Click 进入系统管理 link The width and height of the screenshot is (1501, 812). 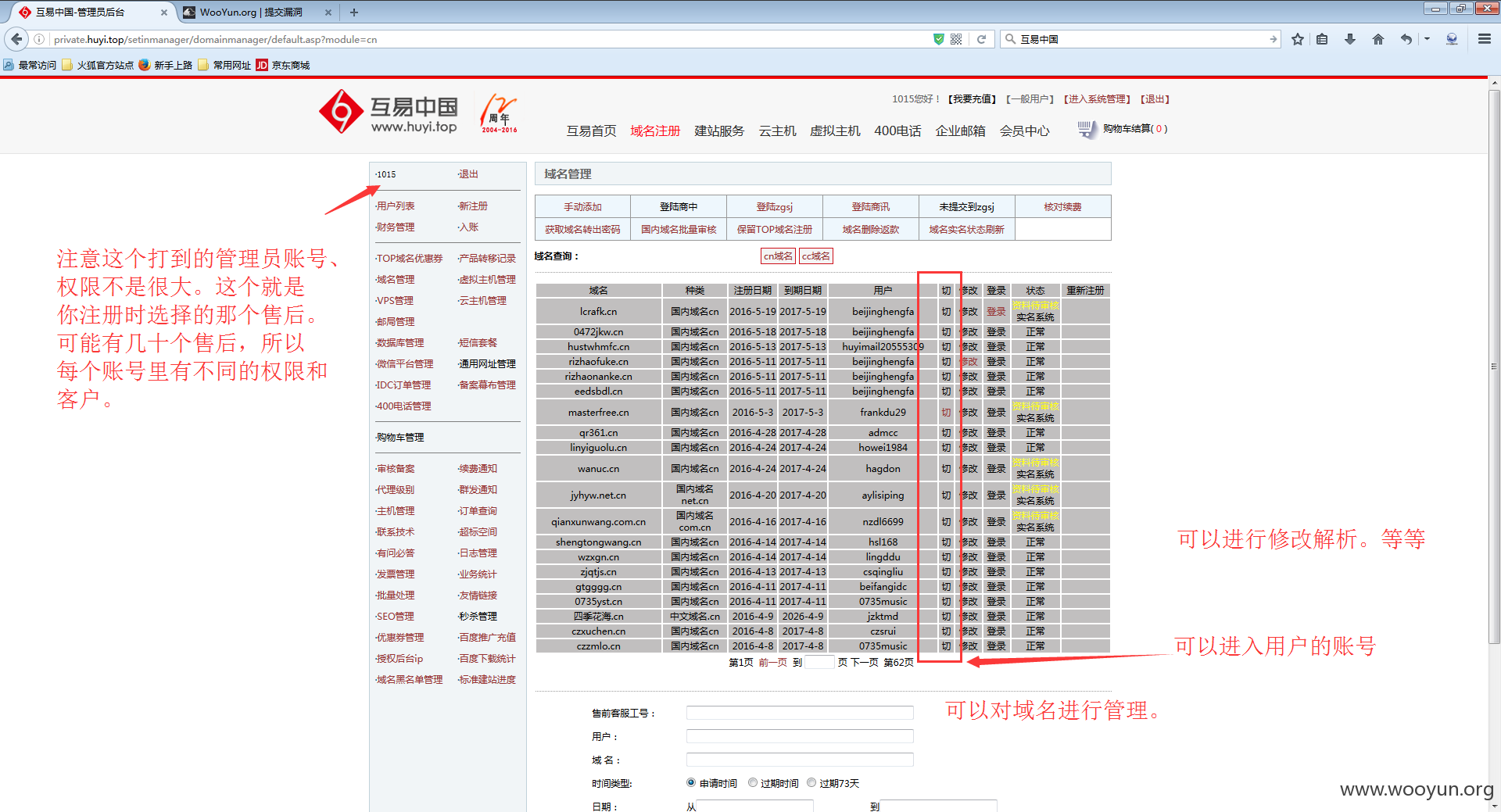[1098, 99]
